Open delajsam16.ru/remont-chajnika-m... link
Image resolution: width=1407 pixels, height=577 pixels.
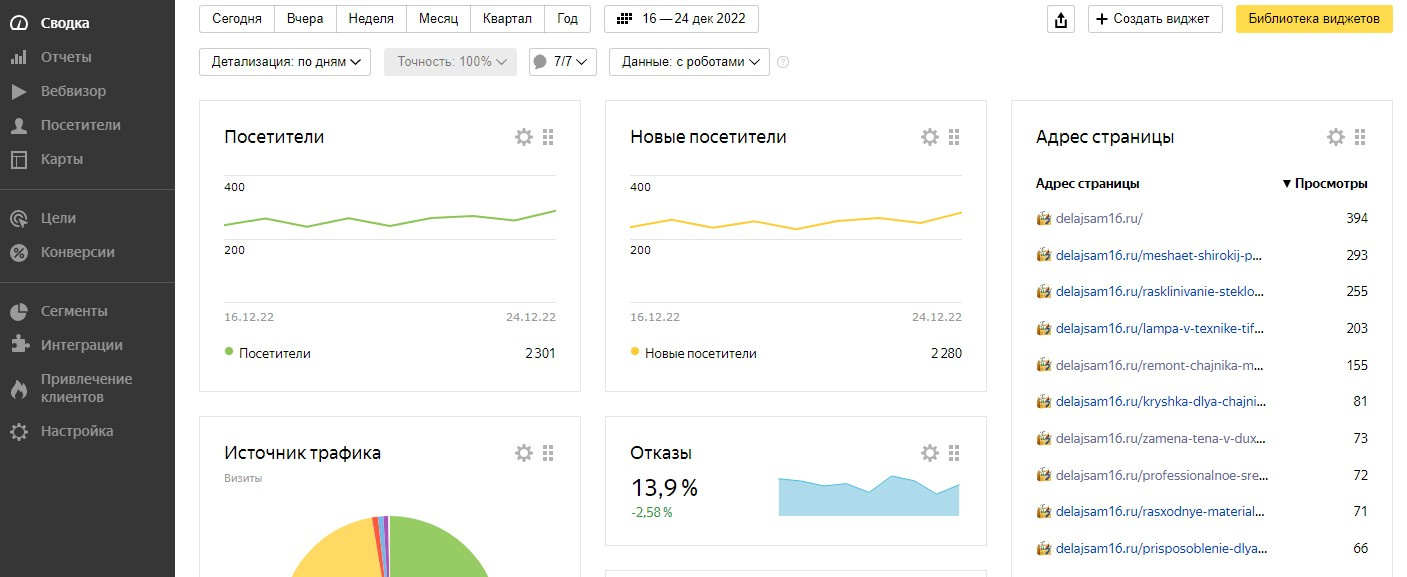[x=1160, y=365]
